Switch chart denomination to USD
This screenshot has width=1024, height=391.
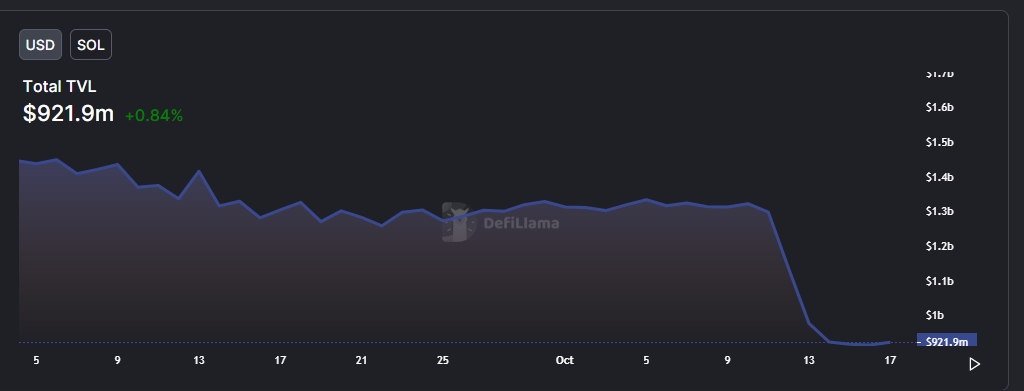click(x=40, y=45)
